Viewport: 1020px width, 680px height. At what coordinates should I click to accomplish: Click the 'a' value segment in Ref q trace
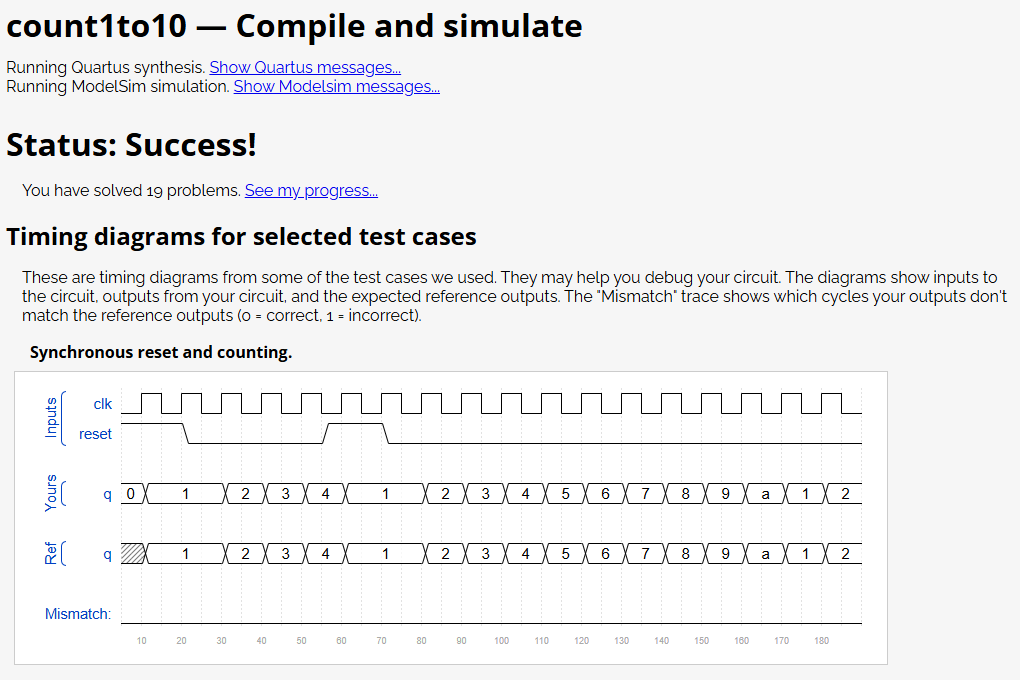click(766, 554)
